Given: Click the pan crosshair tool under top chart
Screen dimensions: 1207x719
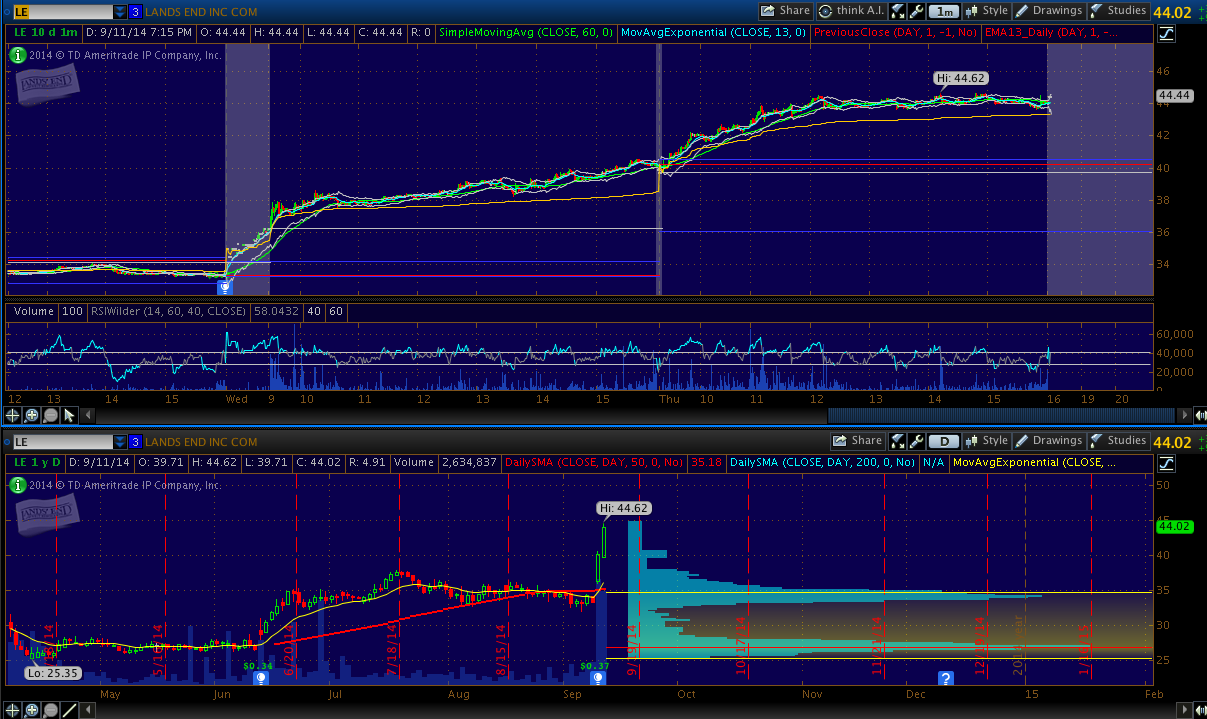Looking at the screenshot, I should (x=14, y=415).
